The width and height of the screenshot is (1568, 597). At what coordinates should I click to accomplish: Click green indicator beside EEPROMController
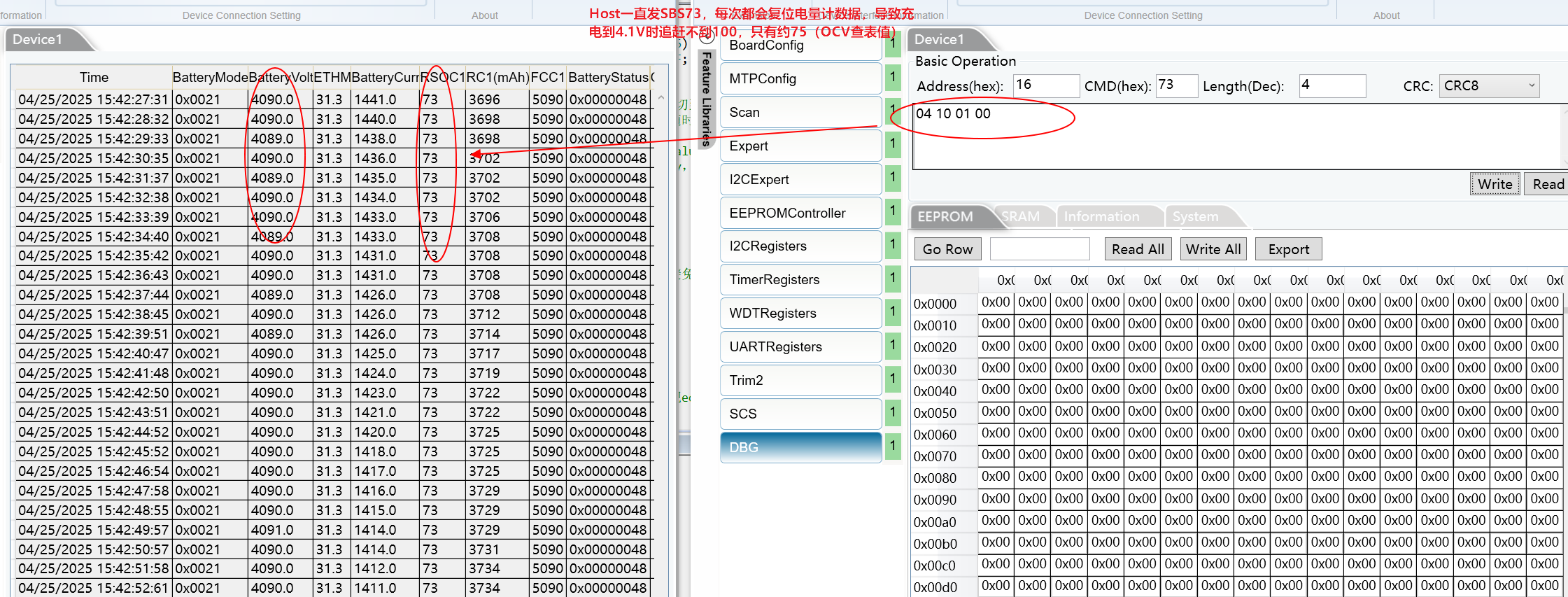[x=893, y=211]
